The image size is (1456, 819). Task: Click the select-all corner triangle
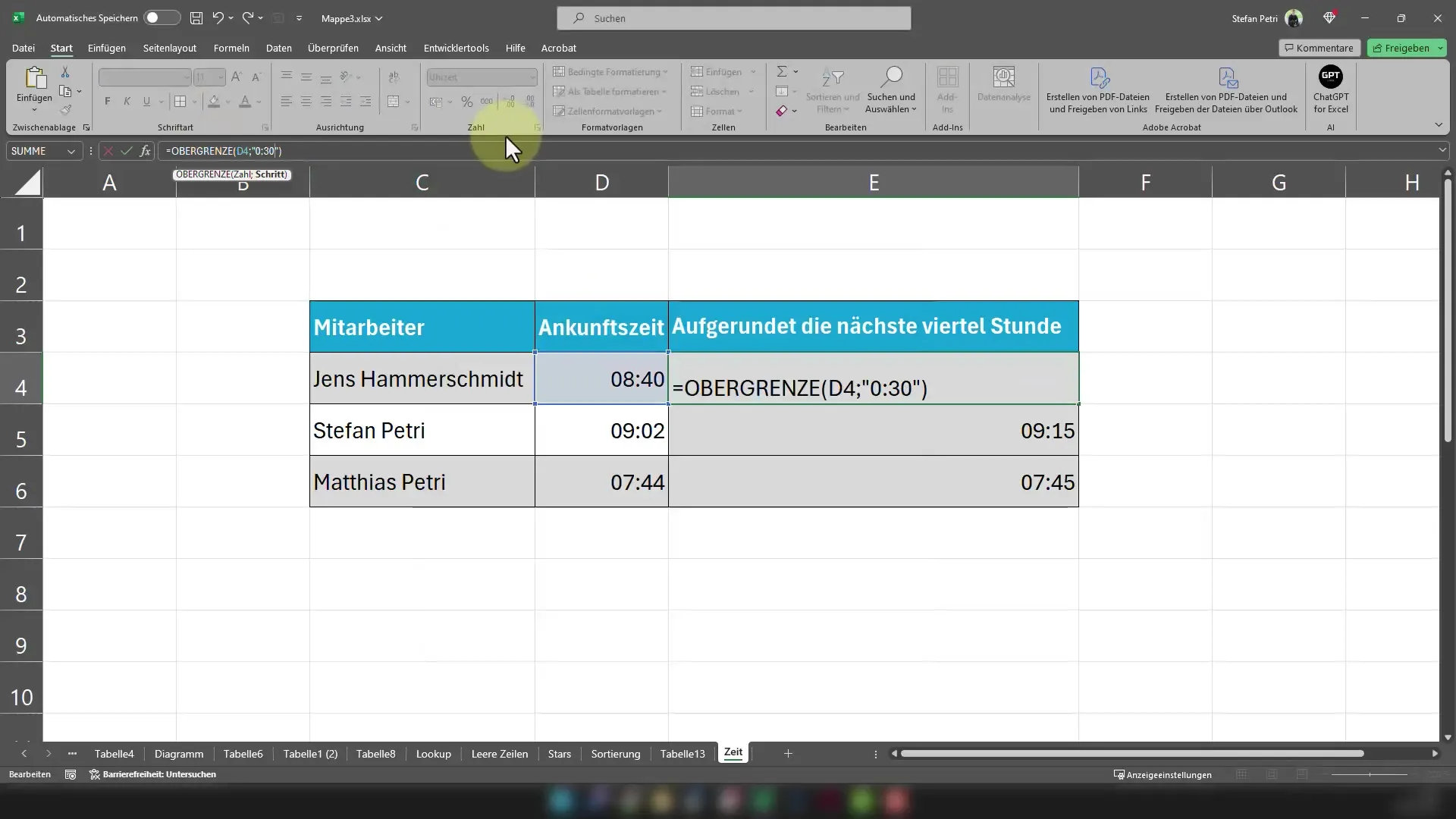27,182
